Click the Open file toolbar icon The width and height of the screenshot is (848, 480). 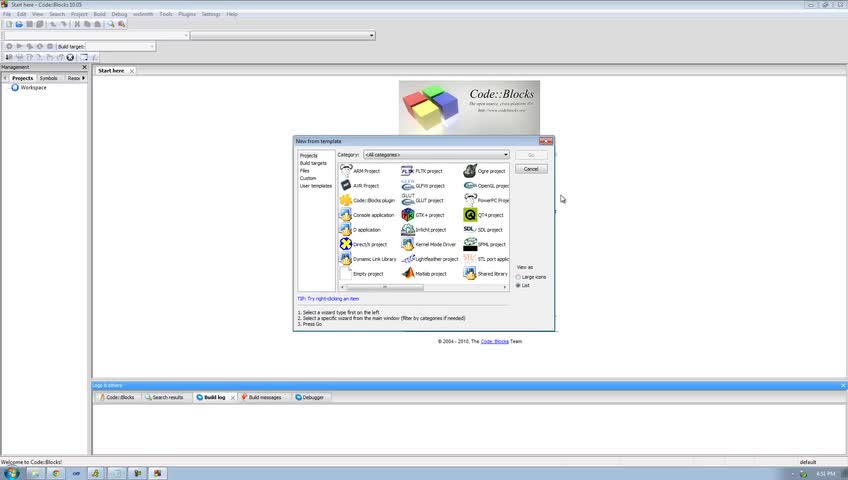tap(19, 24)
